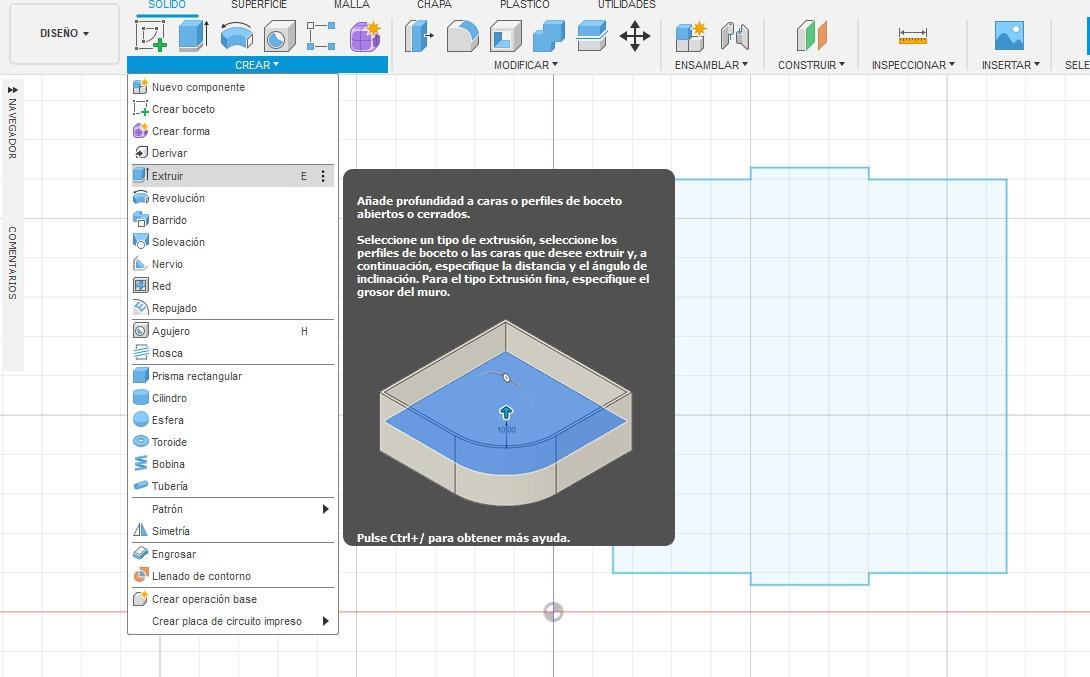Select Crear forma menu entry
The image size is (1090, 677).
pyautogui.click(x=233, y=131)
